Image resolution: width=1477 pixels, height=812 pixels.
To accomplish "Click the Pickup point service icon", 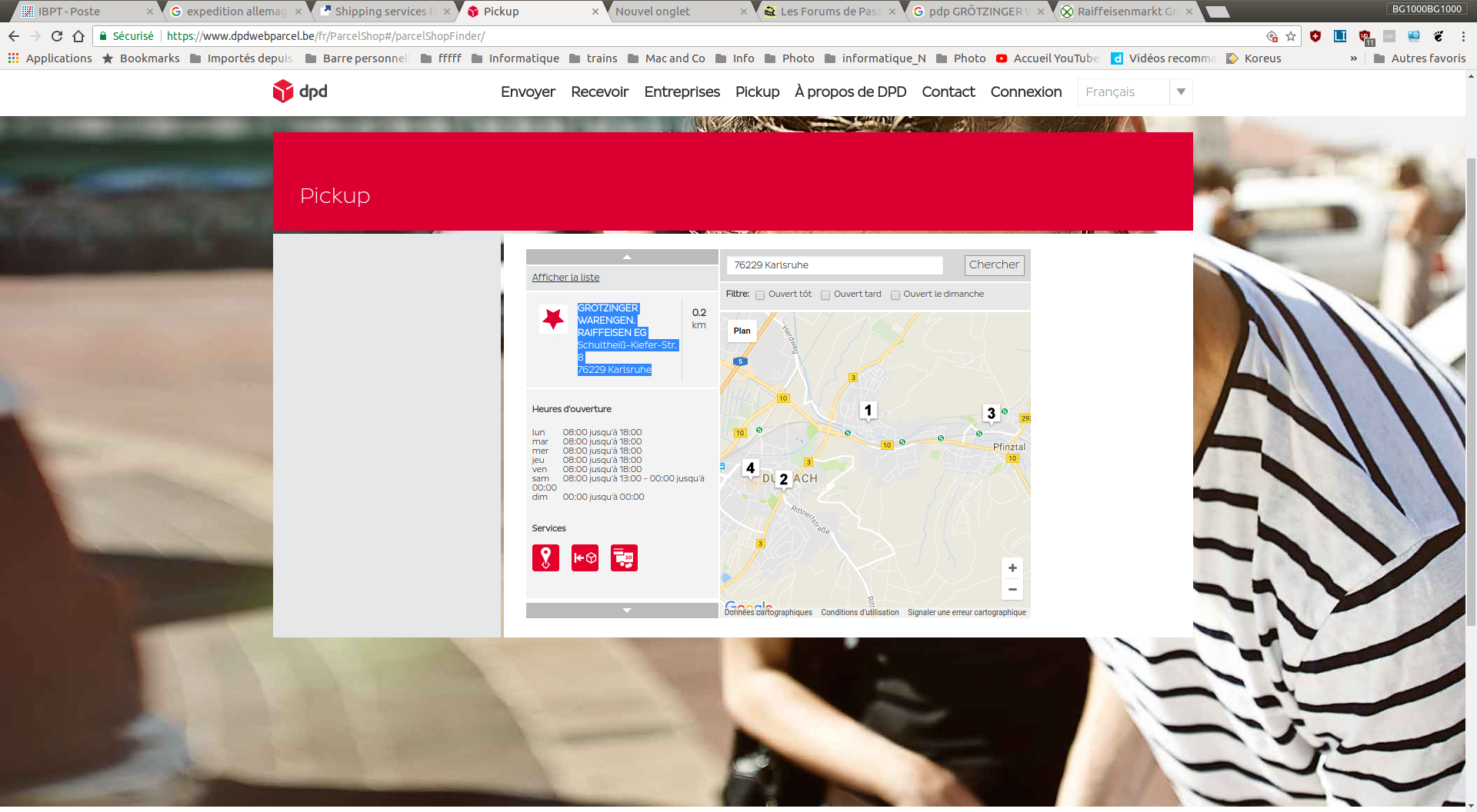I will pyautogui.click(x=545, y=557).
